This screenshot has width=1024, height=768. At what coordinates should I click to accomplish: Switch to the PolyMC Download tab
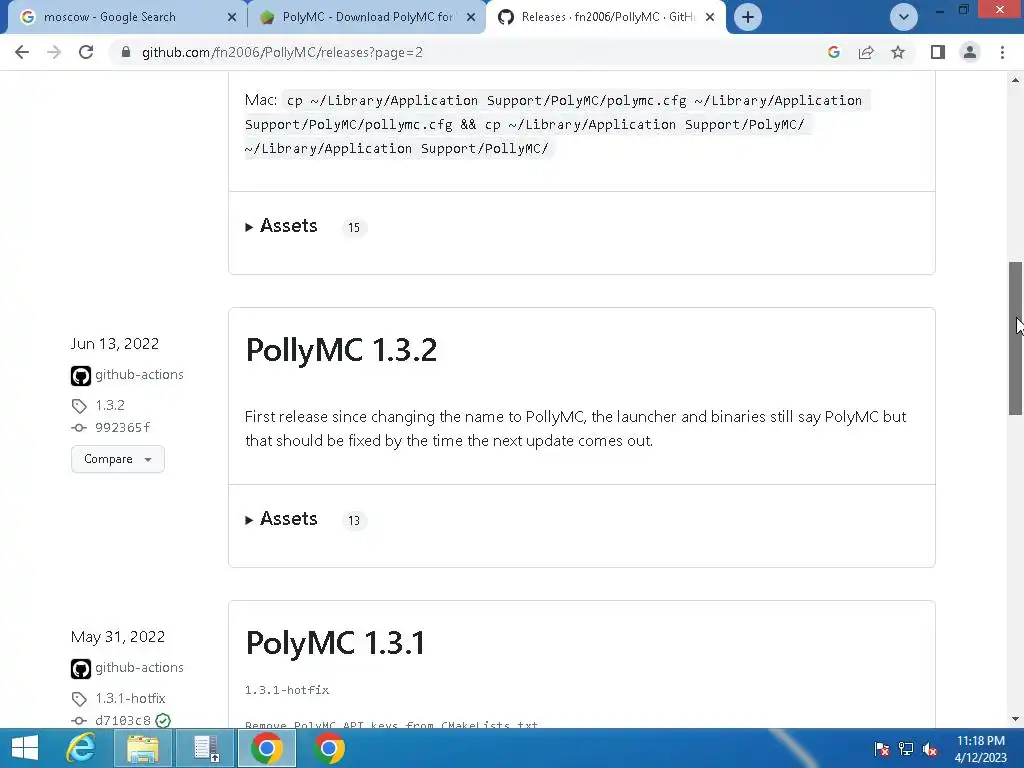click(x=366, y=17)
